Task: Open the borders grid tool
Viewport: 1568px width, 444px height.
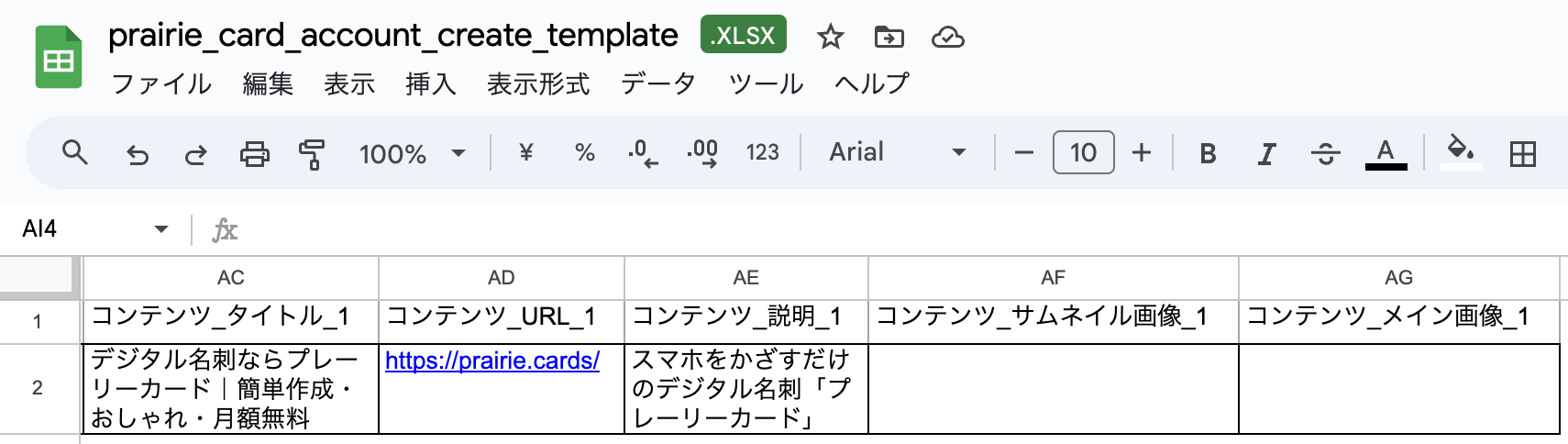Action: coord(1522,154)
